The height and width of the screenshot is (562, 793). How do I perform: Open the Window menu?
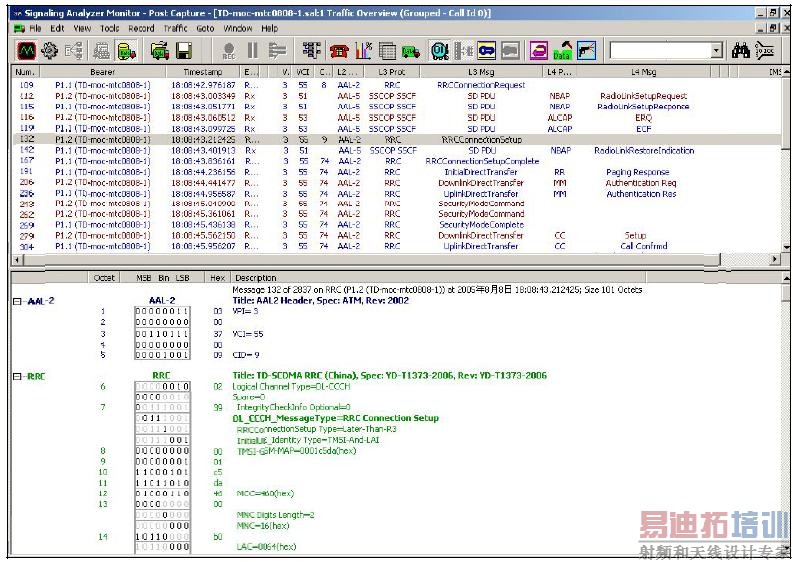click(238, 28)
